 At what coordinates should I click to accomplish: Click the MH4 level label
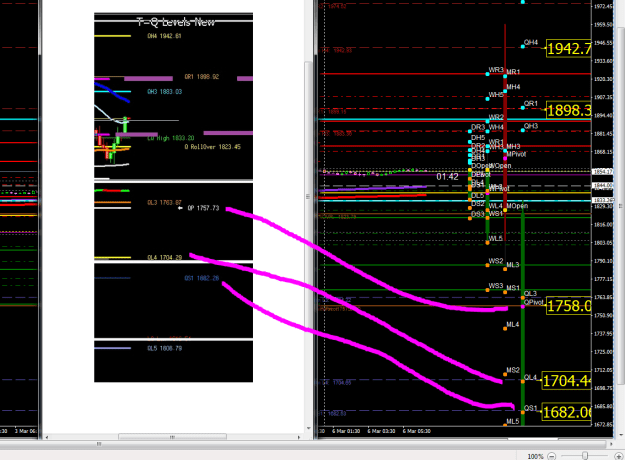click(x=513, y=87)
